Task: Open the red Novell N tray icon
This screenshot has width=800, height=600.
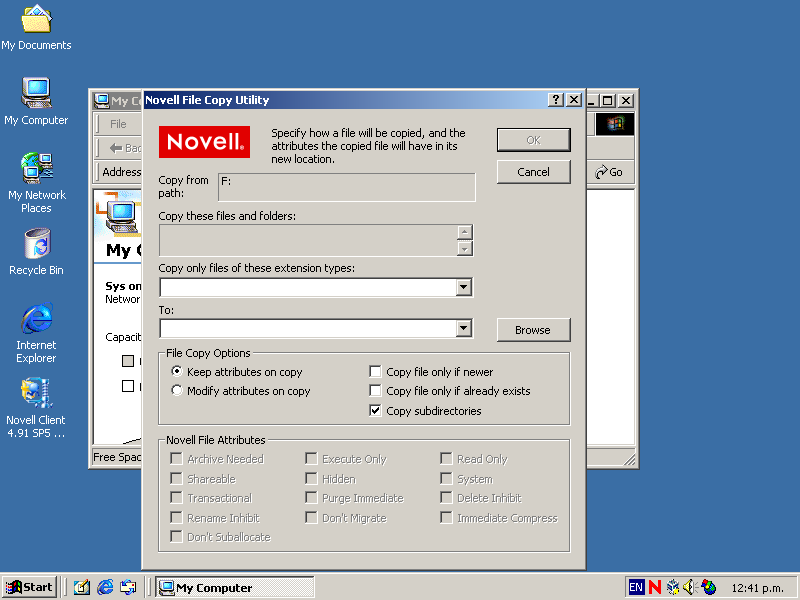Action: click(655, 587)
